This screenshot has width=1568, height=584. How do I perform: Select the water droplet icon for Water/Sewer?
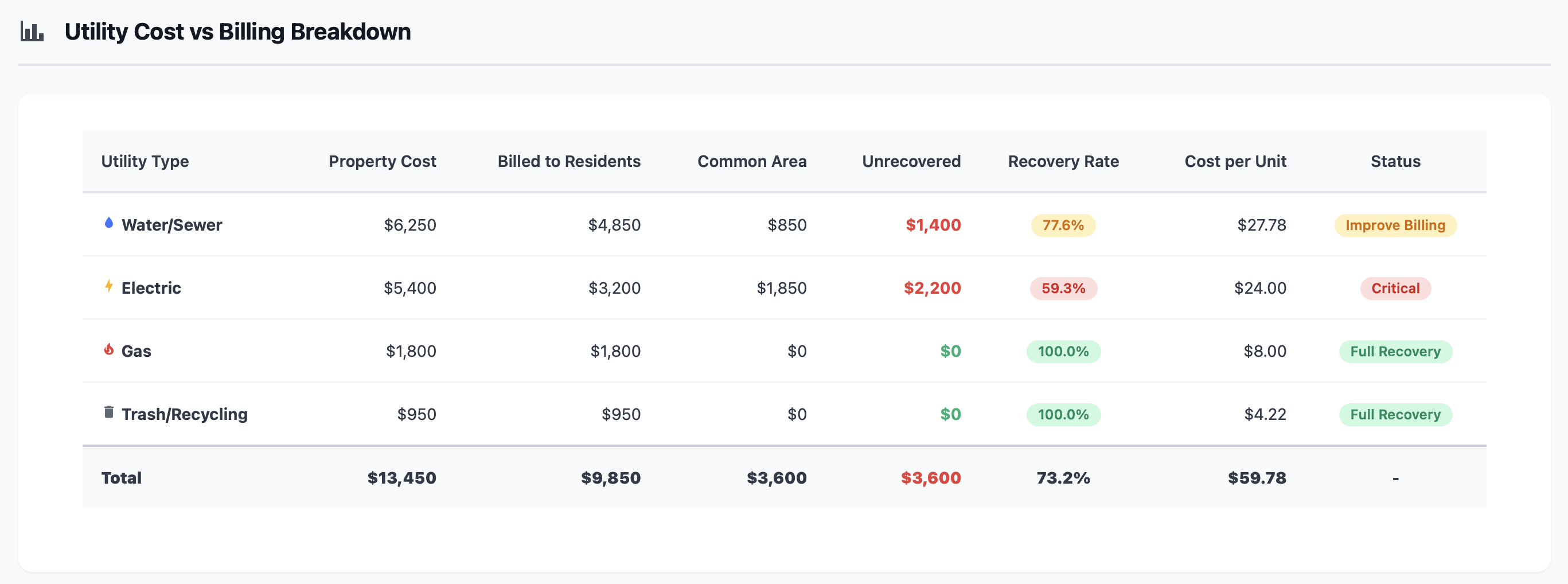108,224
